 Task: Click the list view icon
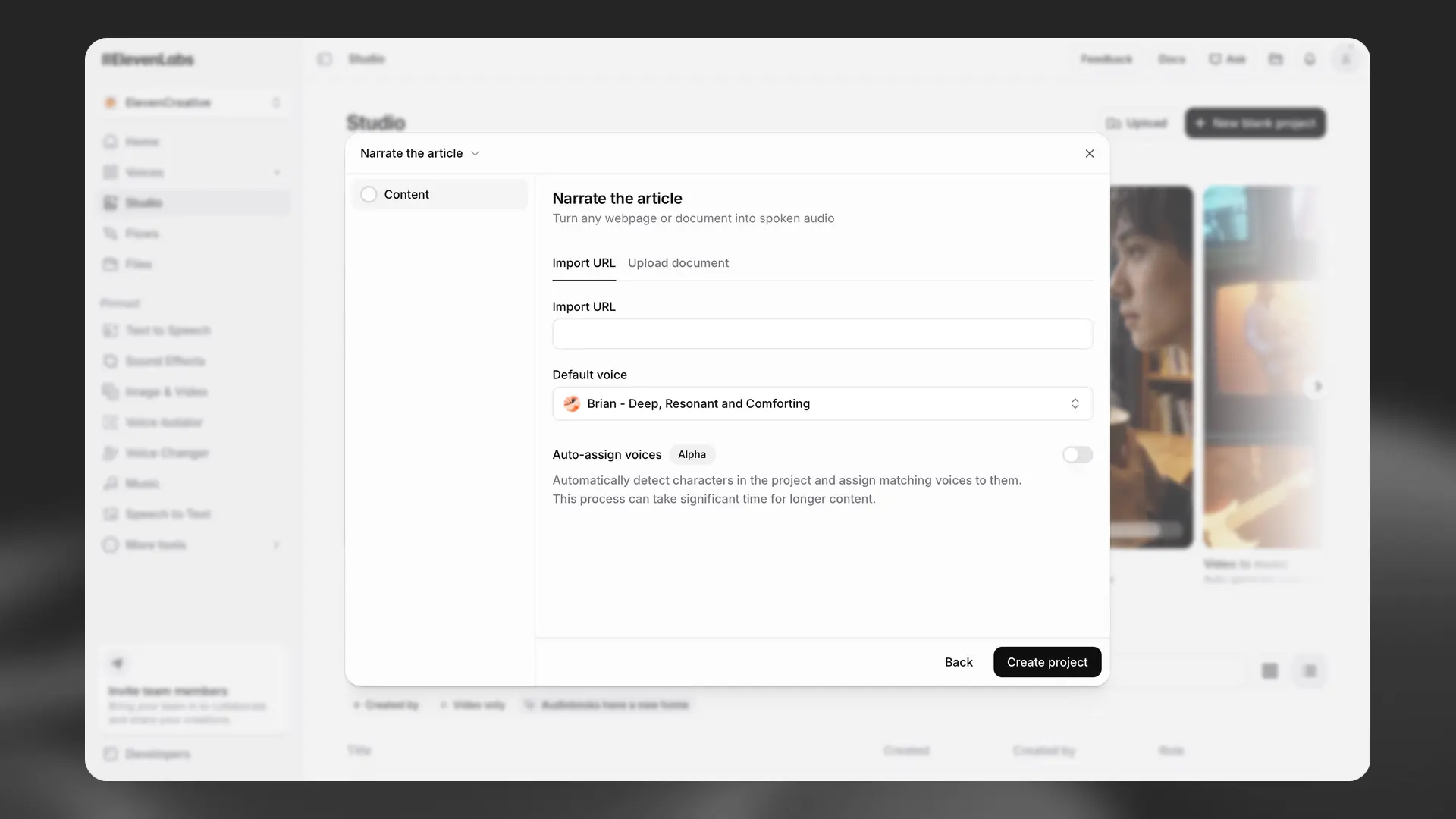(1310, 671)
